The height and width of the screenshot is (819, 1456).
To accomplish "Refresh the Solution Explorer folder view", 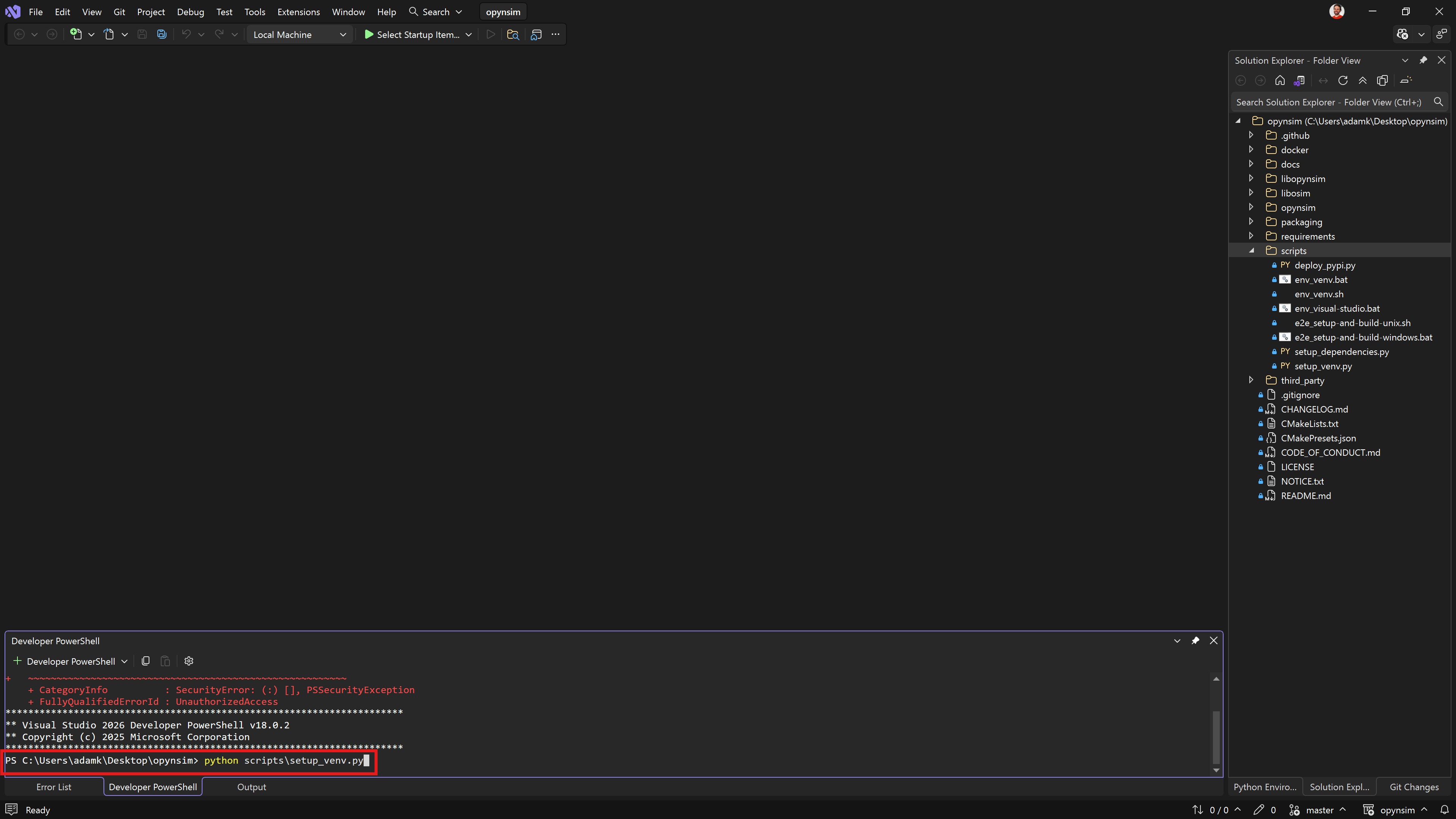I will click(x=1343, y=81).
